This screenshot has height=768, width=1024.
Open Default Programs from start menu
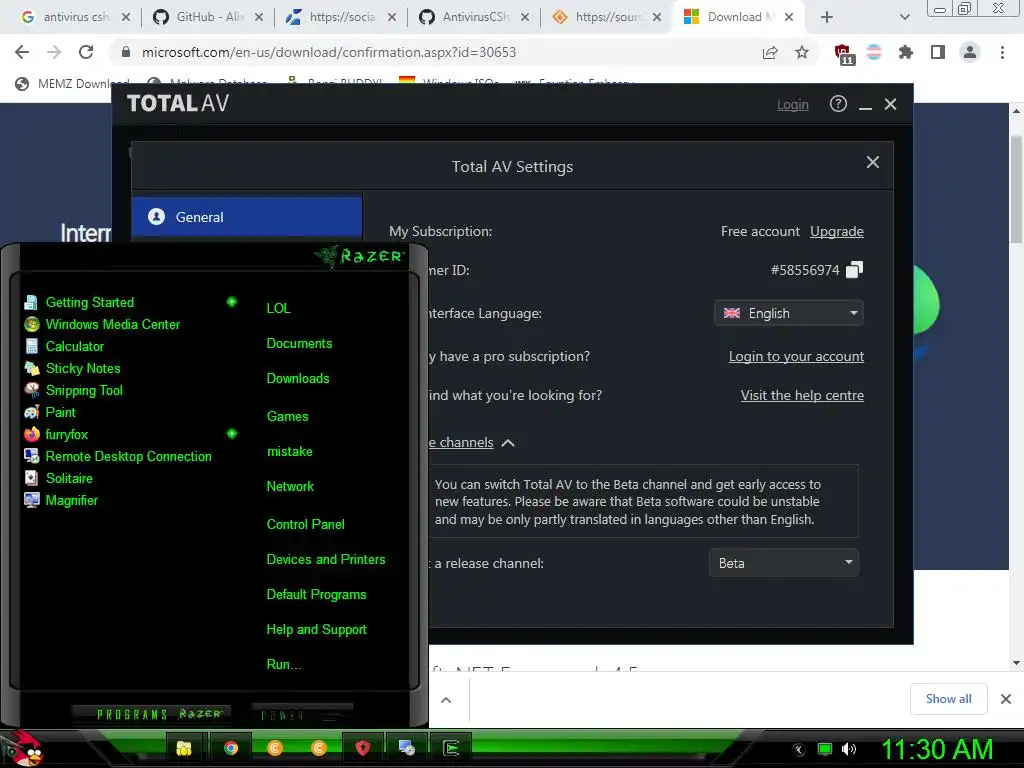[316, 595]
